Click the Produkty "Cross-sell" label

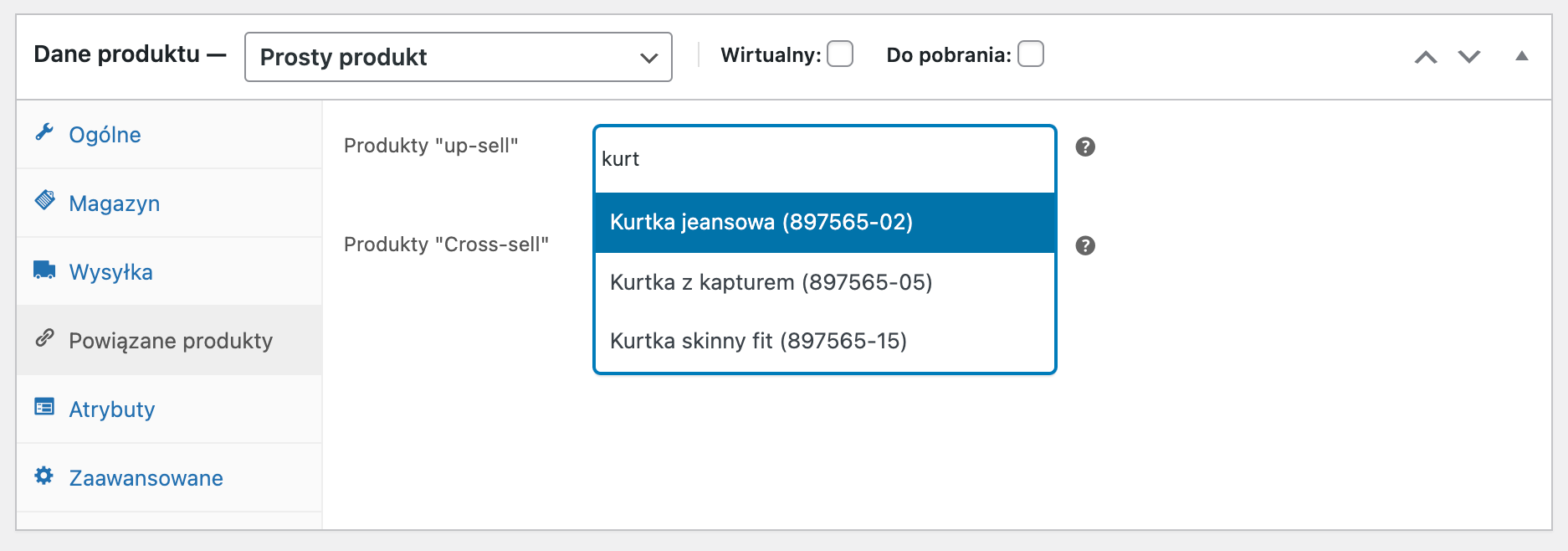[x=446, y=245]
